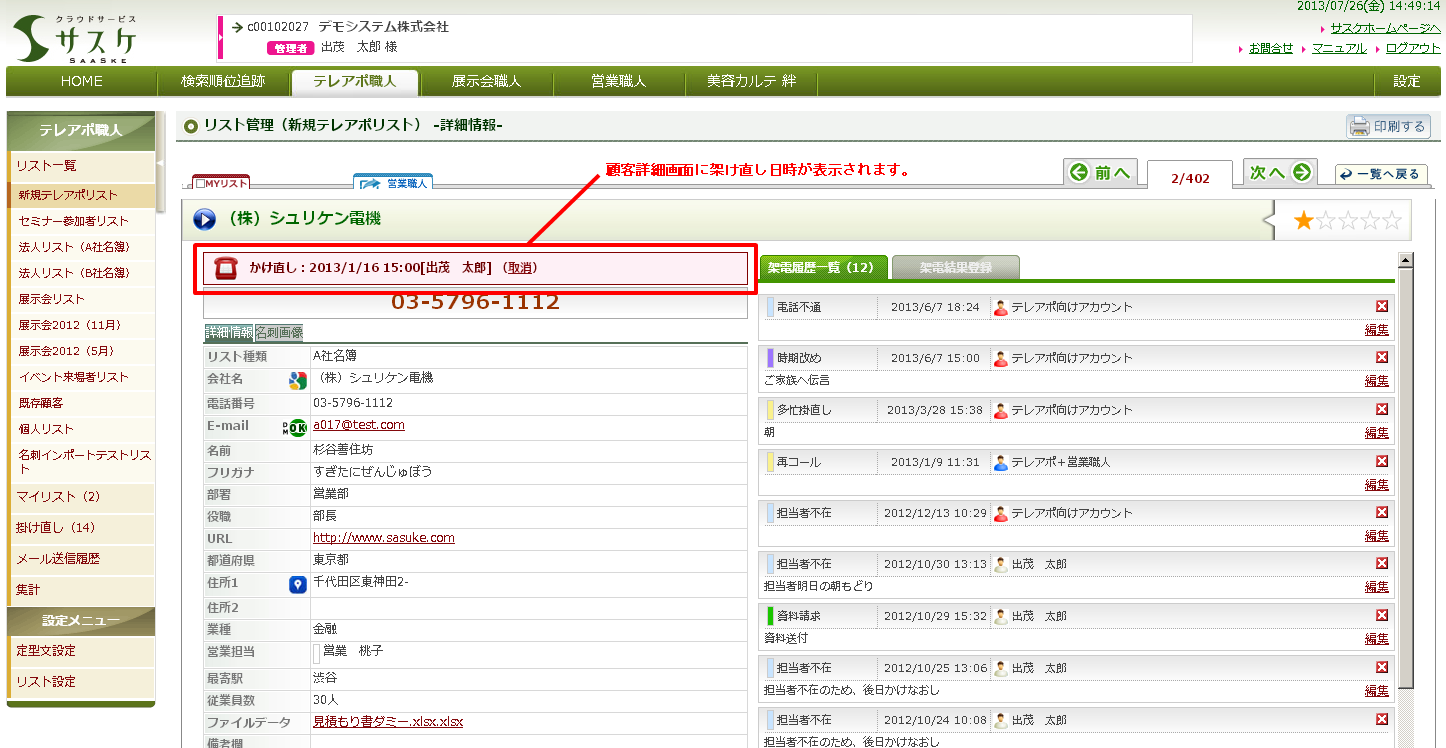Viewport: 1446px width, 748px height.
Task: Switch to the 架電結果登録 tab
Action: 955,268
